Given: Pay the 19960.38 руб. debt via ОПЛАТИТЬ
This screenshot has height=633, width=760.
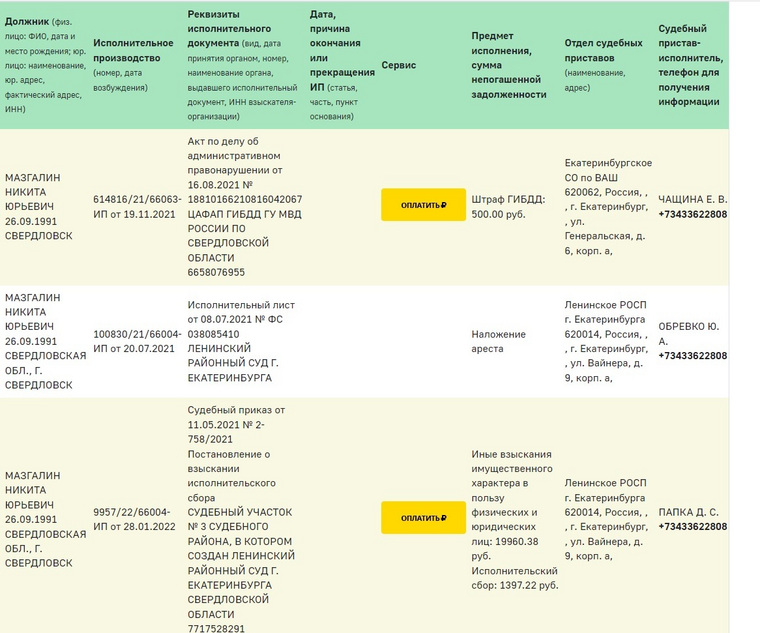Looking at the screenshot, I should click(423, 518).
